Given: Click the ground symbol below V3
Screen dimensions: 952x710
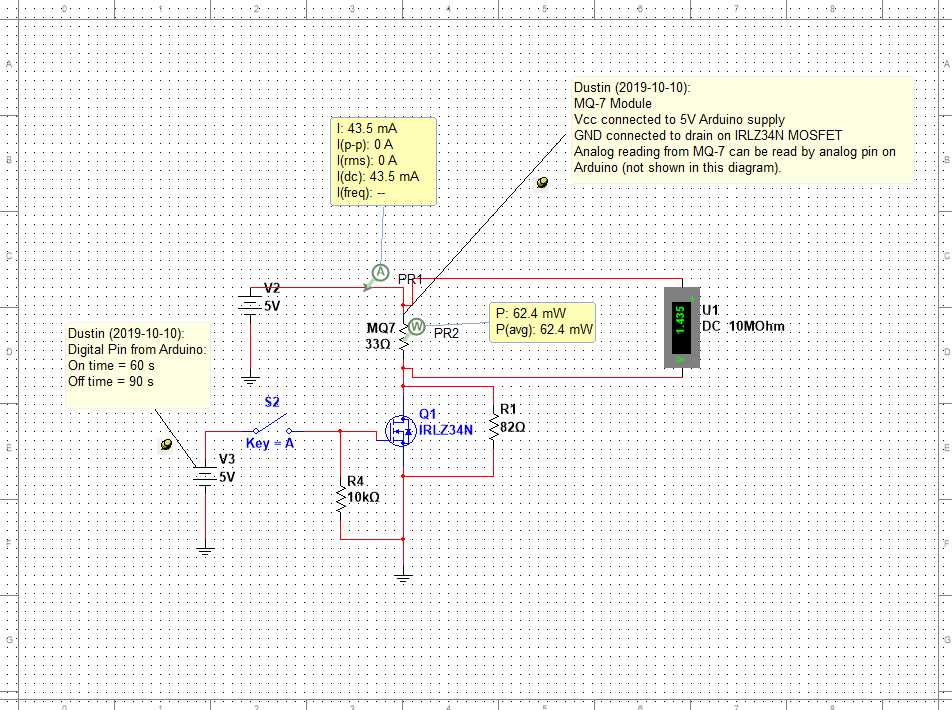Looking at the screenshot, I should pyautogui.click(x=205, y=551).
